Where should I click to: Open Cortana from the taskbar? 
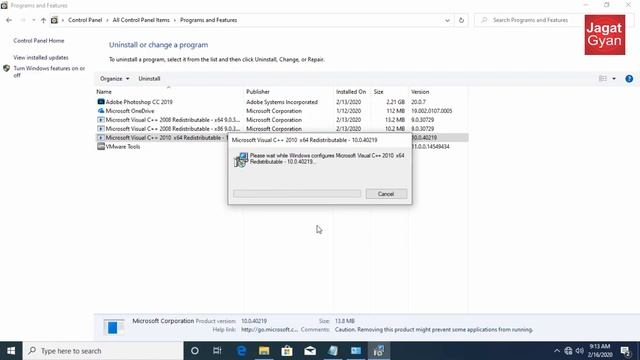coord(195,351)
